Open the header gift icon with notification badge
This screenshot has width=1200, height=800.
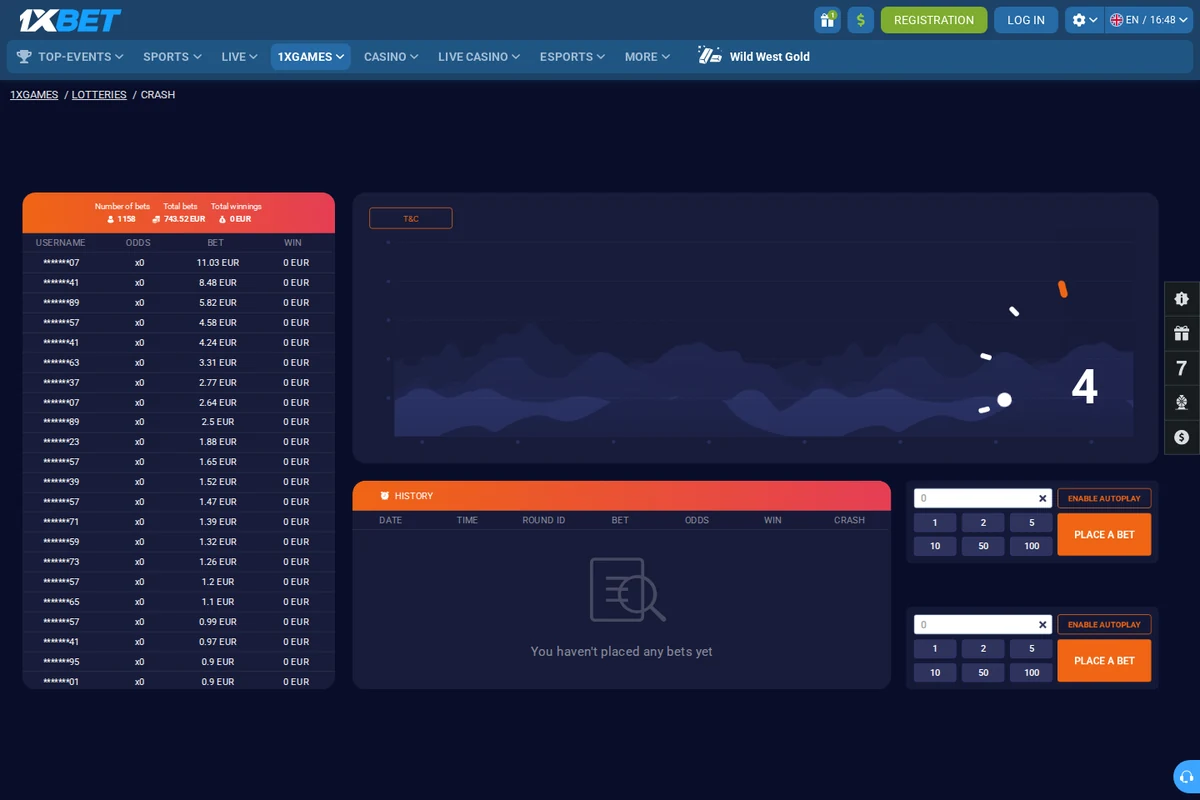827,20
